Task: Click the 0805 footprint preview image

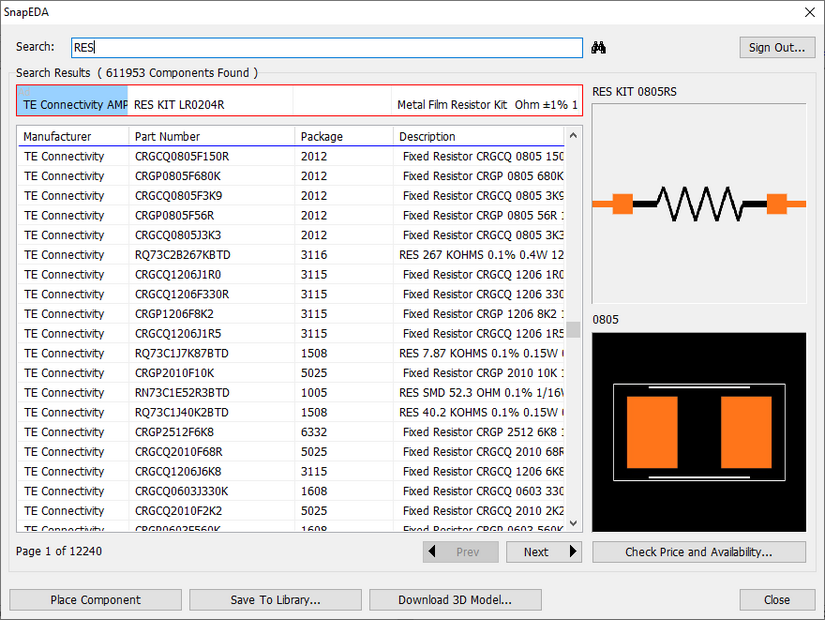Action: (x=699, y=432)
